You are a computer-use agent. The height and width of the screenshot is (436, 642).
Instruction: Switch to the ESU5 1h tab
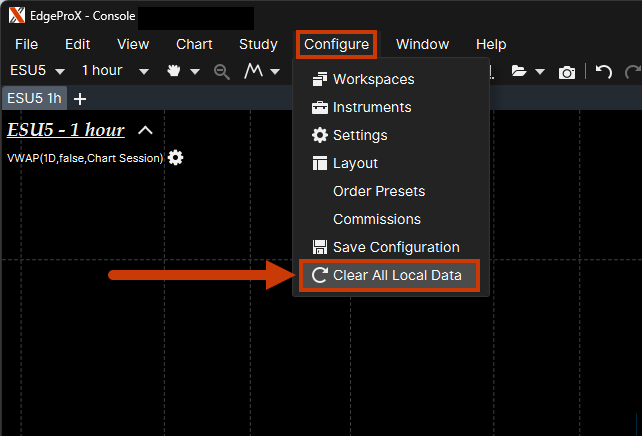pos(33,99)
